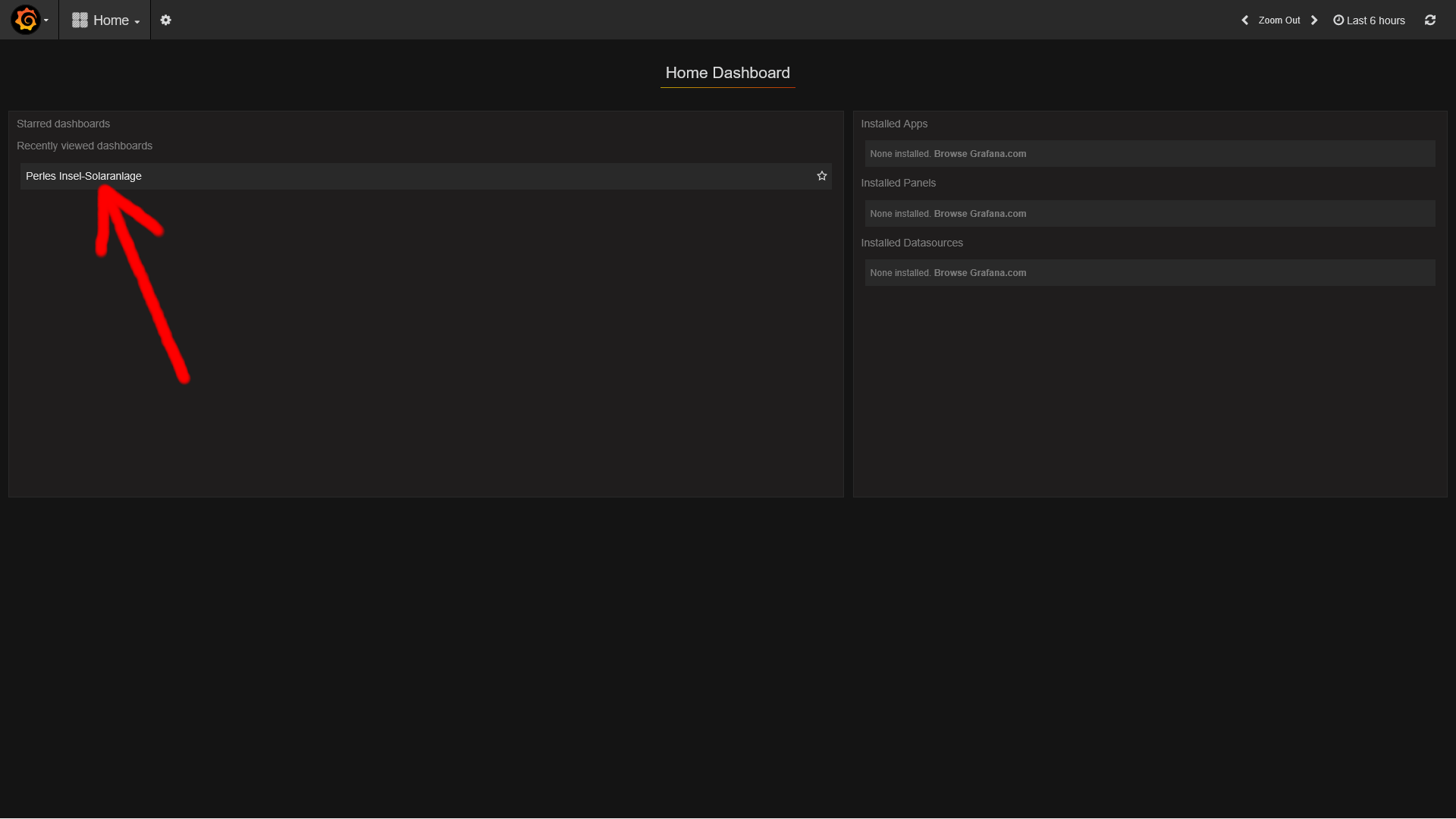The height and width of the screenshot is (819, 1456).
Task: Shift time range forward with right chevron
Action: point(1314,20)
